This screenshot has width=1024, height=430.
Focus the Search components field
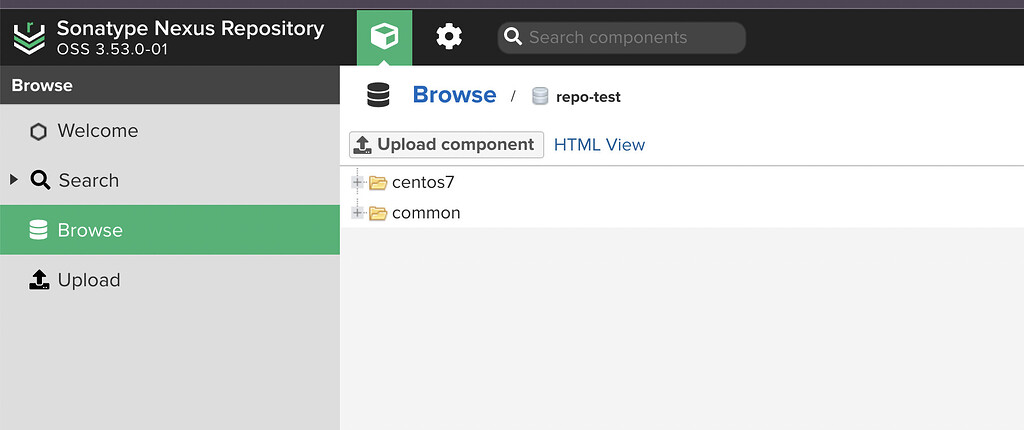(622, 38)
